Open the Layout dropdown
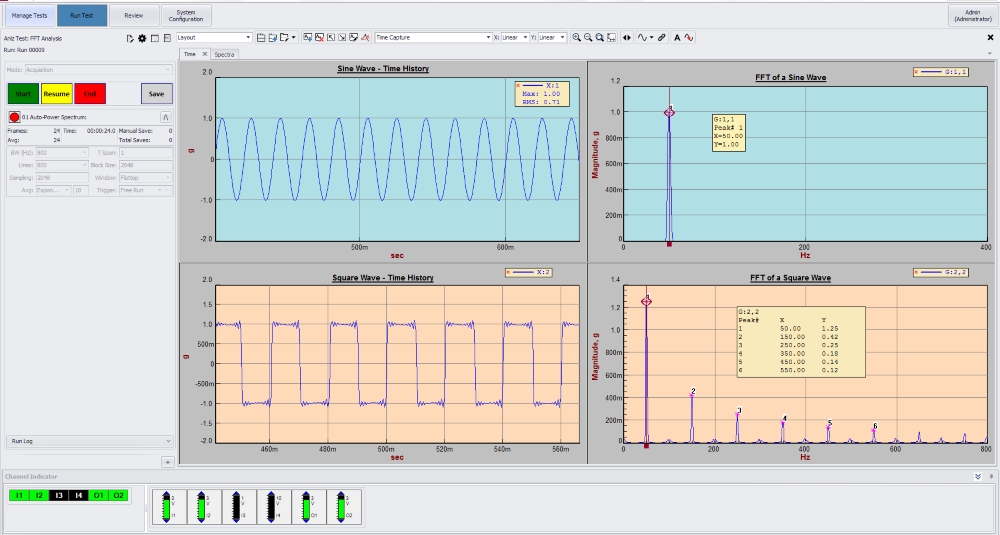The width and height of the screenshot is (1000, 535). point(214,37)
